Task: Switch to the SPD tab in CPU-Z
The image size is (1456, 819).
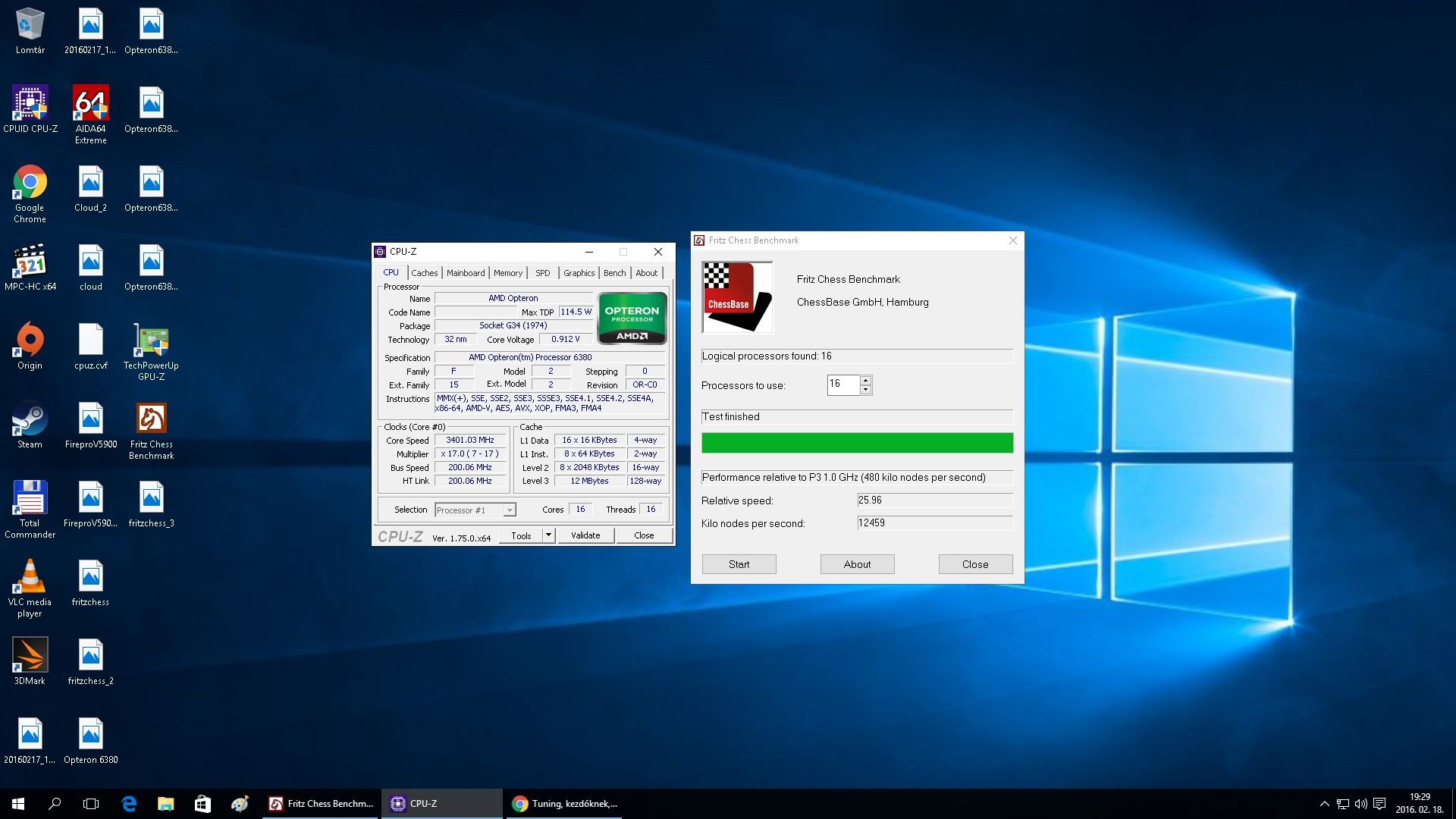Action: click(x=543, y=273)
